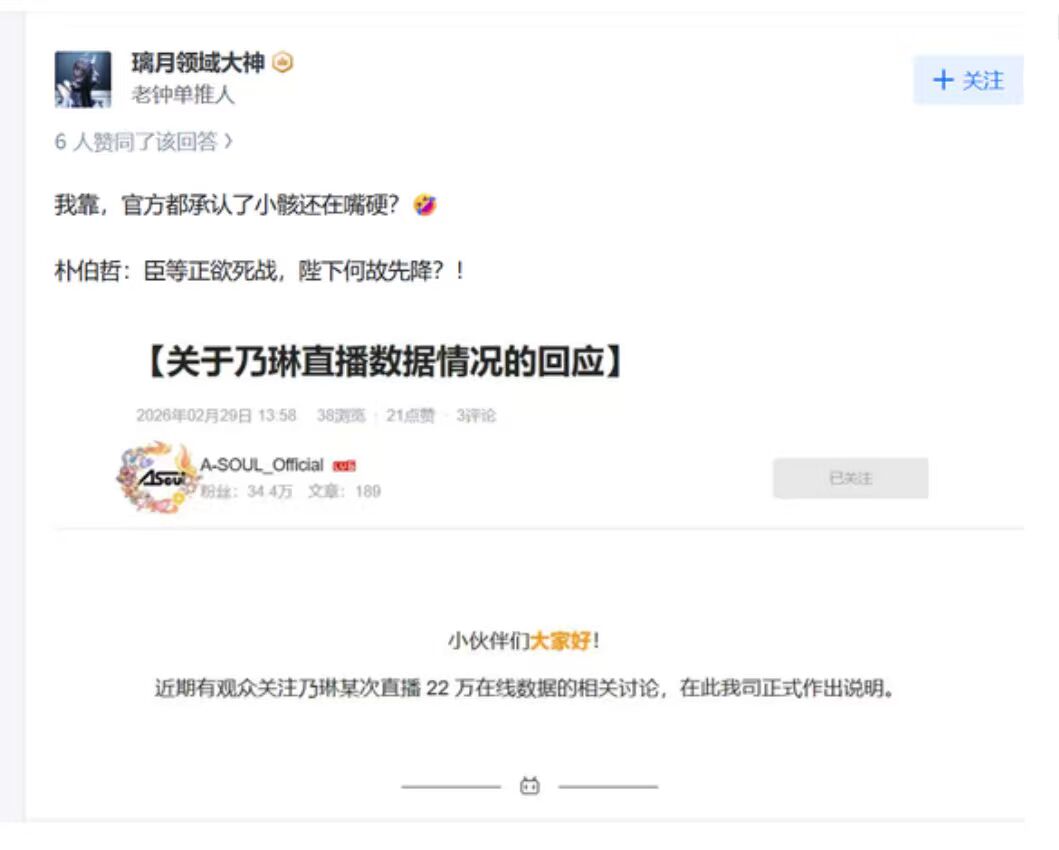This screenshot has width=1059, height=850.
Task: Click the red badge next to A-SOUL_Official
Action: (x=344, y=466)
